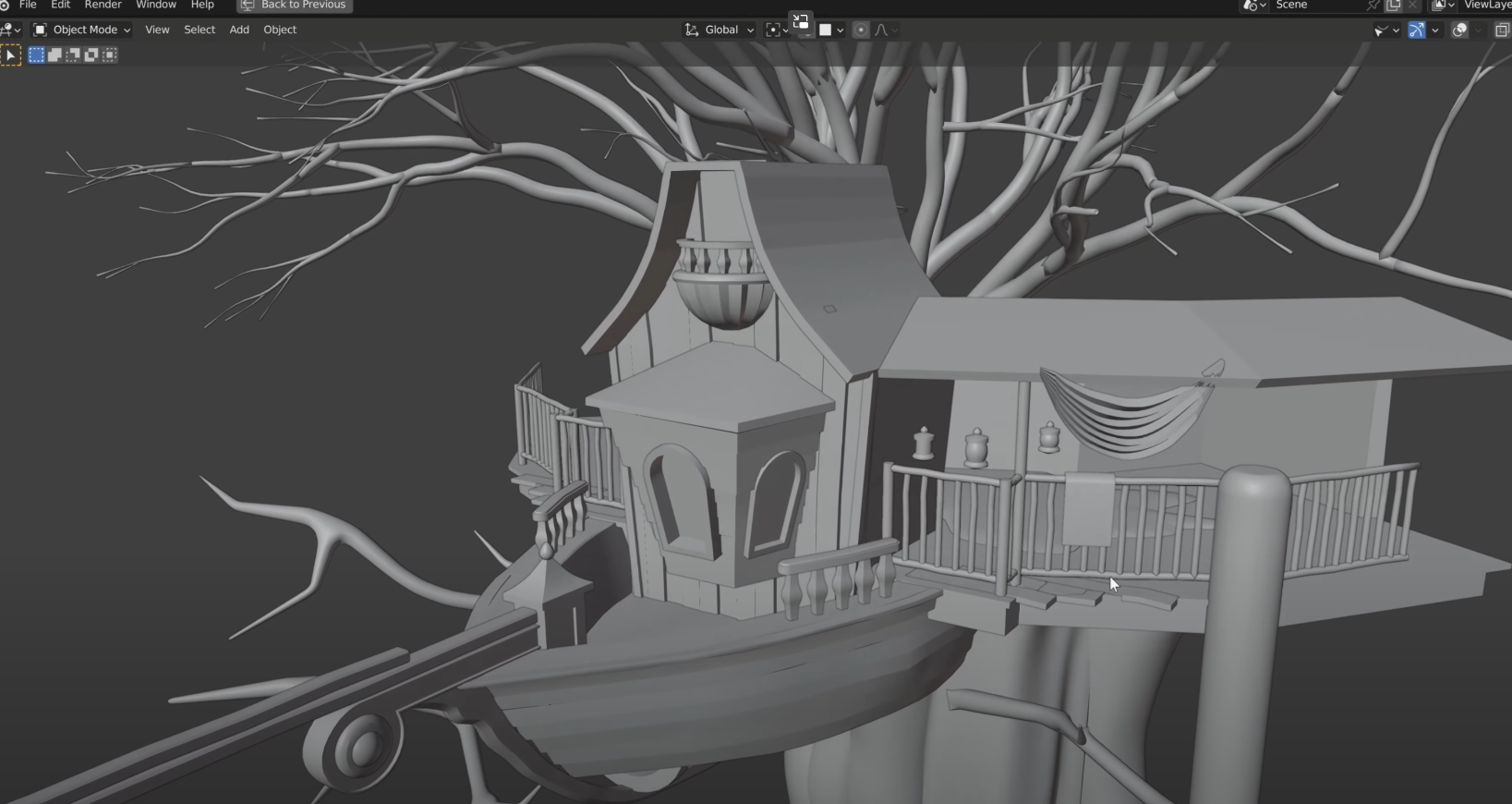Image resolution: width=1512 pixels, height=804 pixels.
Task: Click the restore area overlay icon
Action: coord(801,22)
